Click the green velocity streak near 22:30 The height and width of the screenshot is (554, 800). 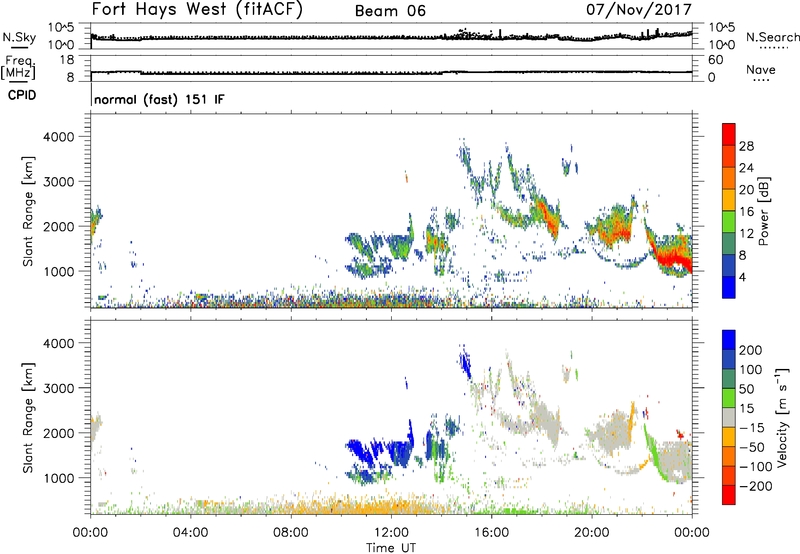coord(655,455)
